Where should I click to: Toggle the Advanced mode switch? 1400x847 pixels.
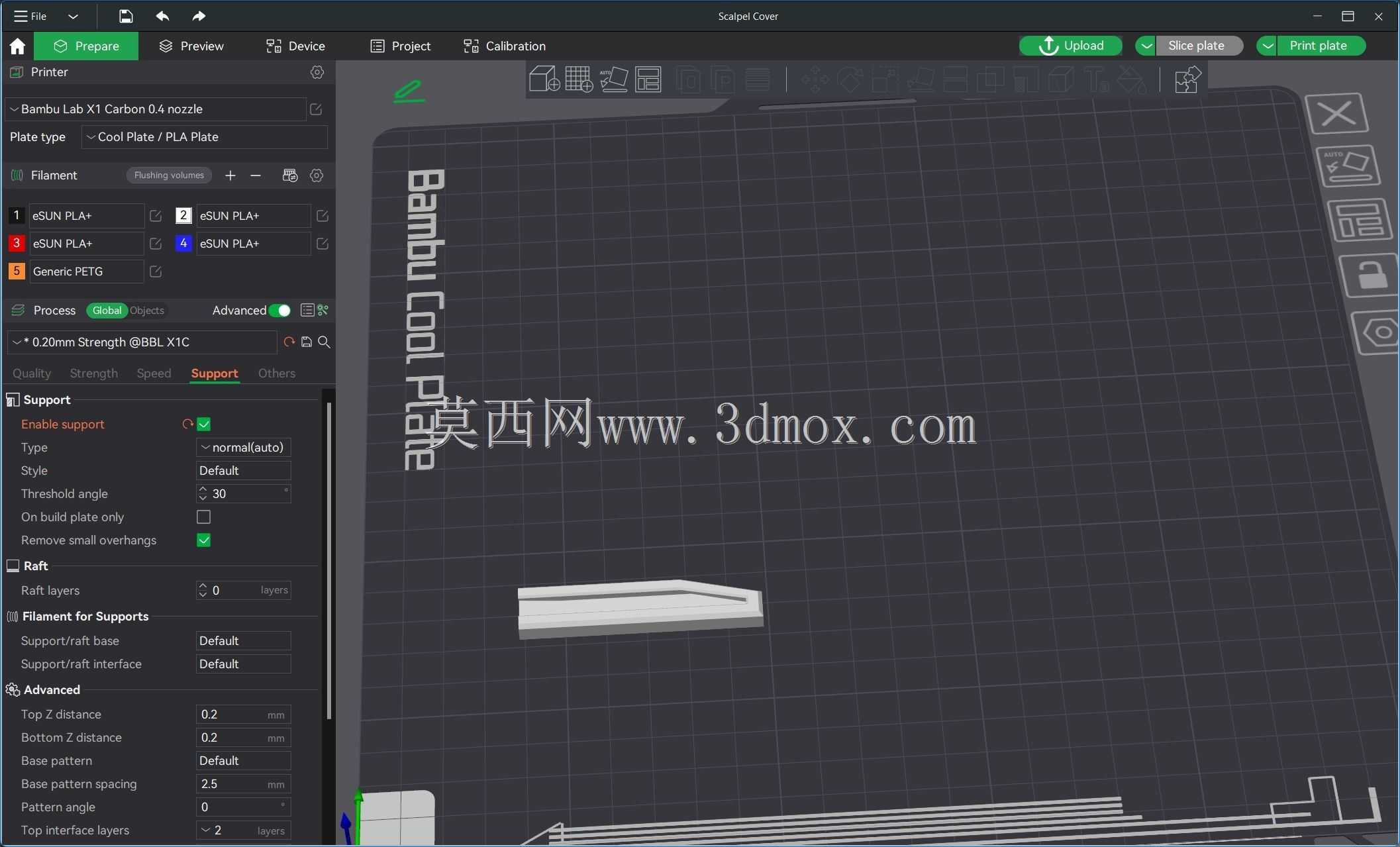pos(280,311)
